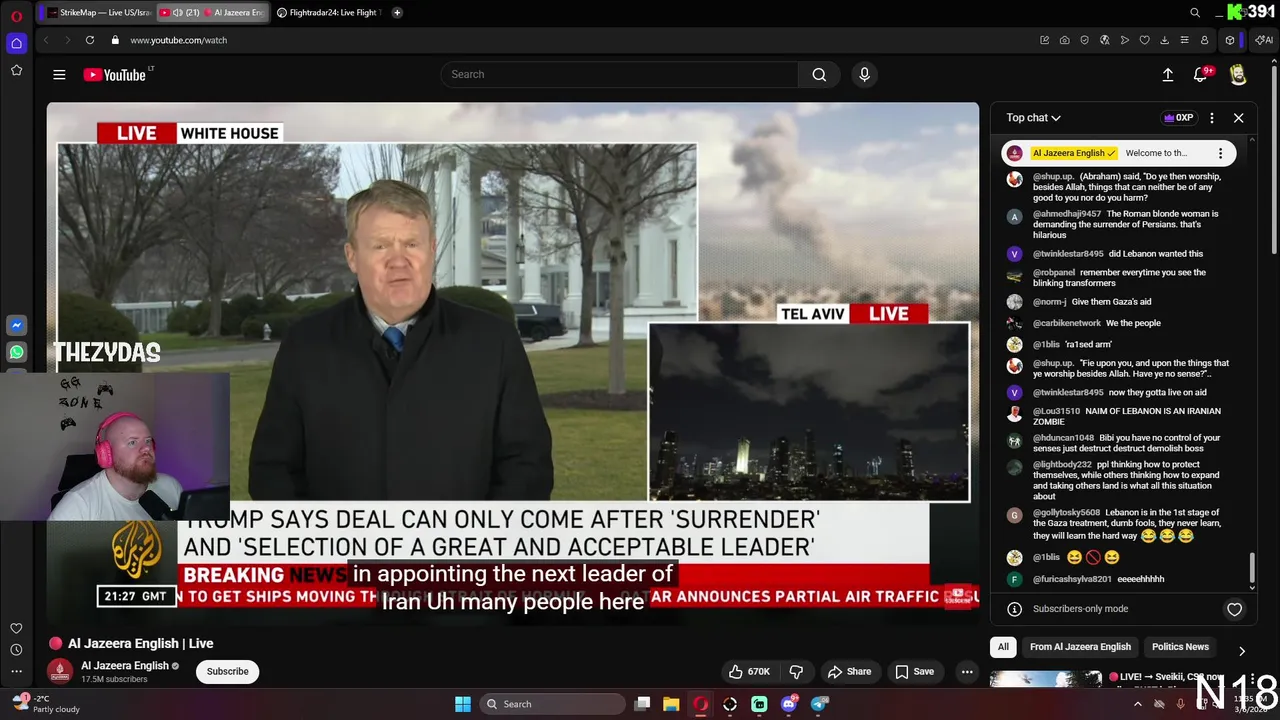Image resolution: width=1280 pixels, height=720 pixels.
Task: Open the YouTube account avatar menu
Action: tap(1238, 74)
